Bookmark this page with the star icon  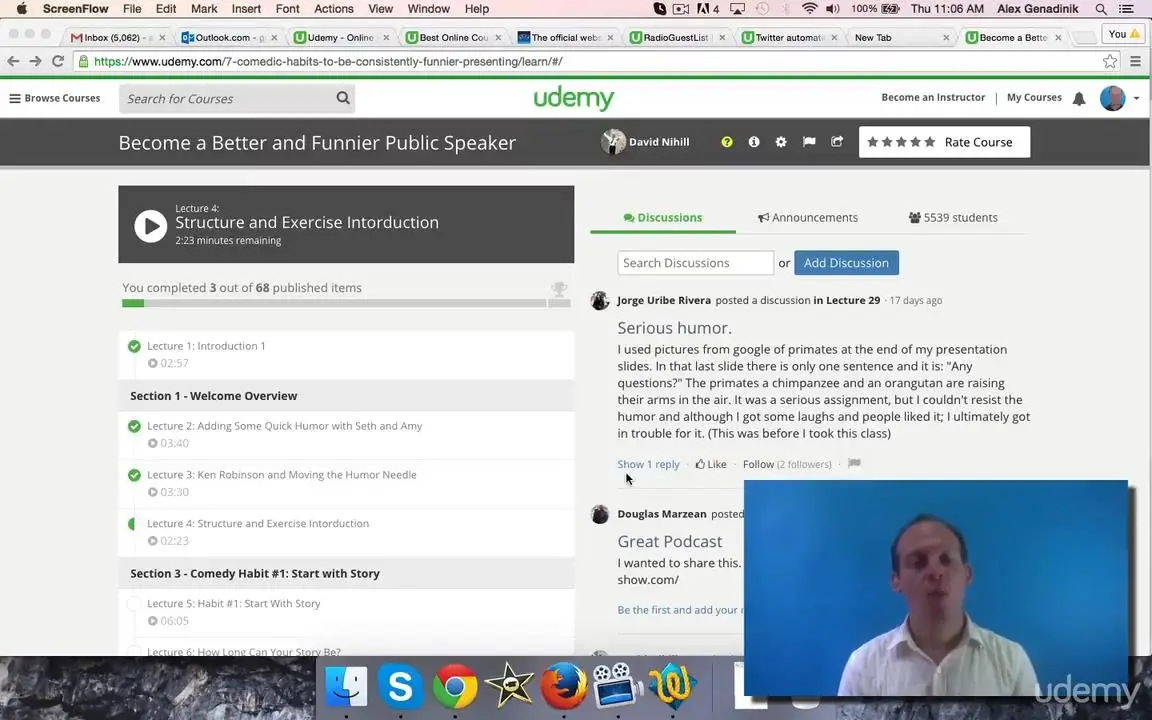point(1110,61)
